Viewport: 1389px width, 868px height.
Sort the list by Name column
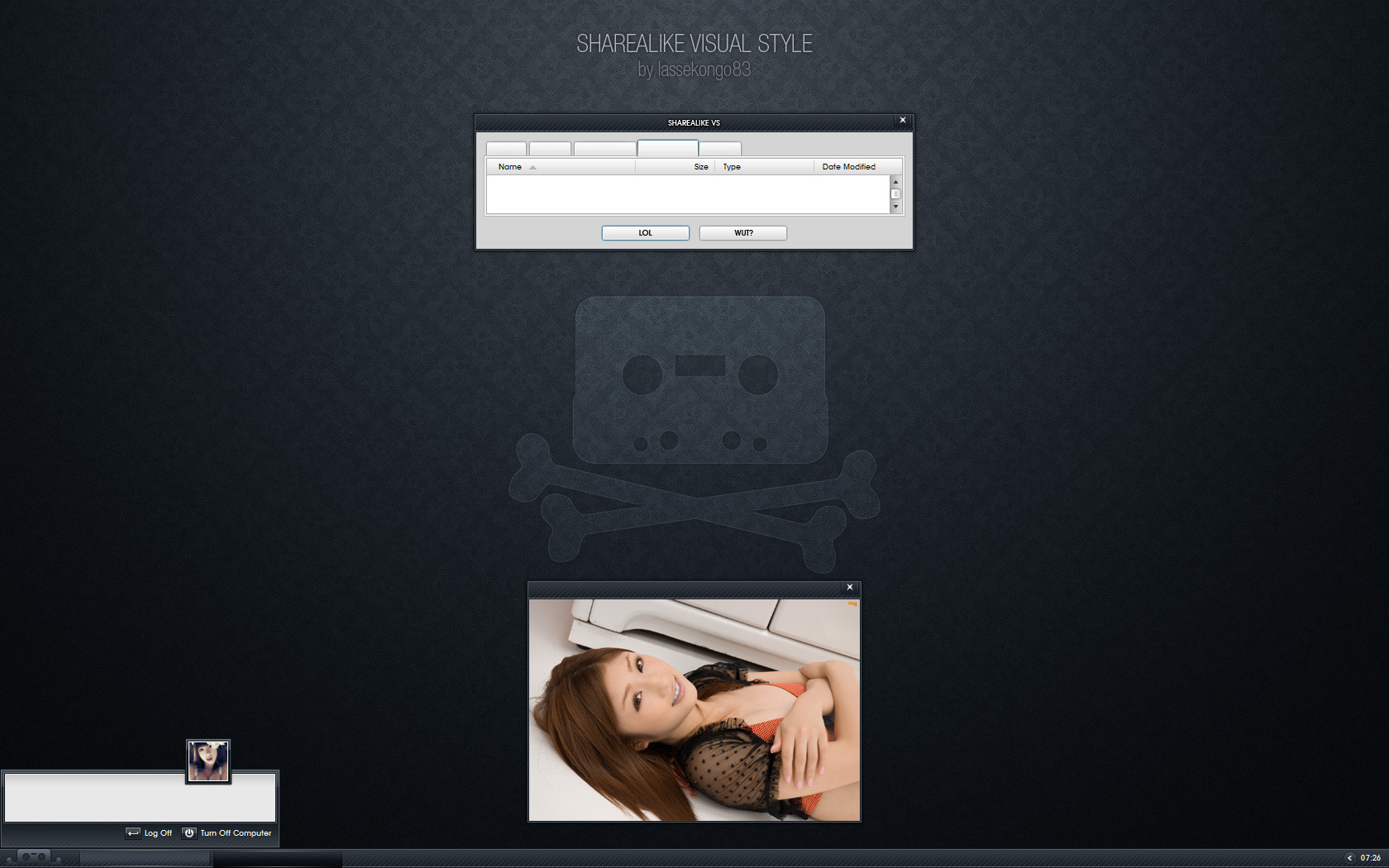coord(561,167)
